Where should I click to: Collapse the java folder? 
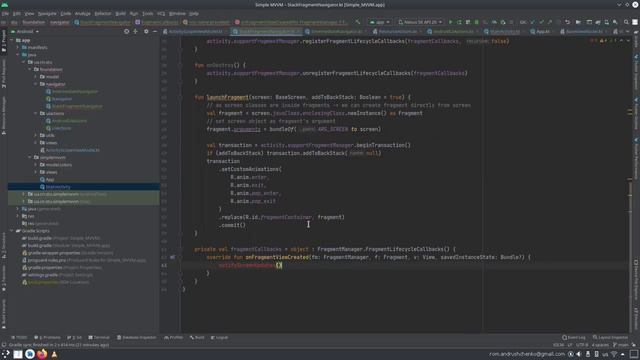[x=18, y=55]
